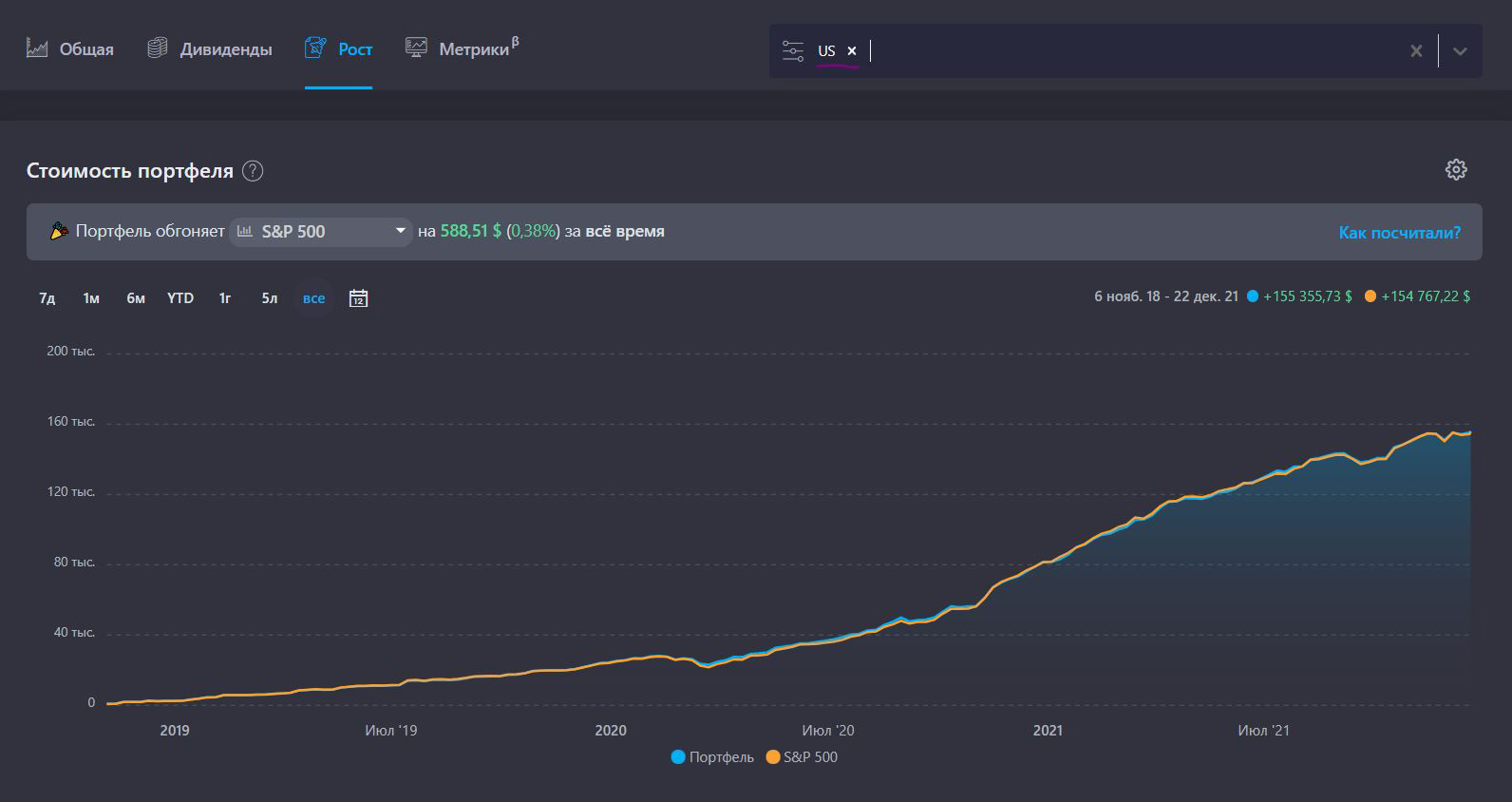The width and height of the screenshot is (1512, 802).
Task: Select the 6м time range
Action: tap(136, 298)
